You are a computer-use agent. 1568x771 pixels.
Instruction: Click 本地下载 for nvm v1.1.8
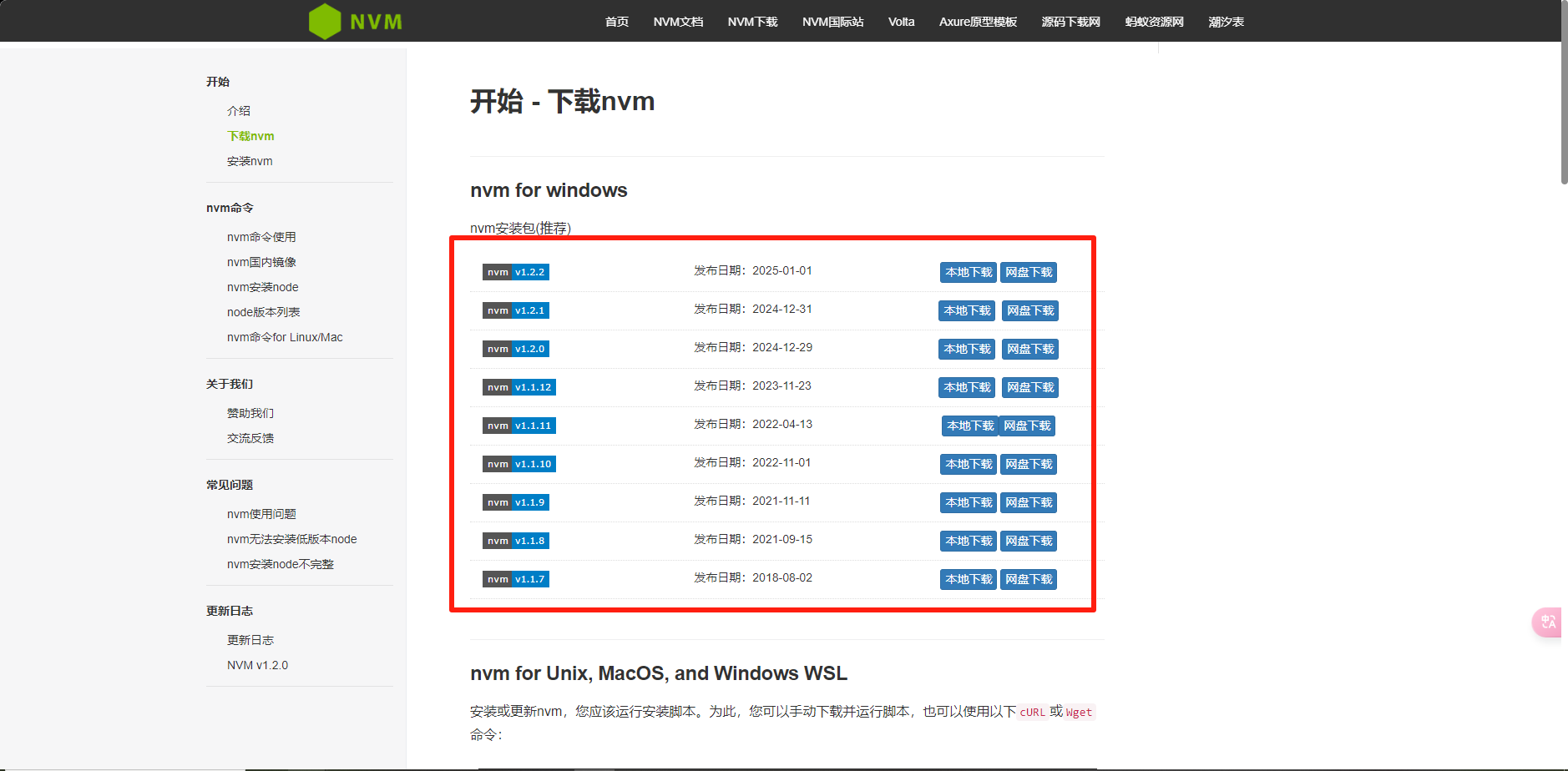point(969,541)
